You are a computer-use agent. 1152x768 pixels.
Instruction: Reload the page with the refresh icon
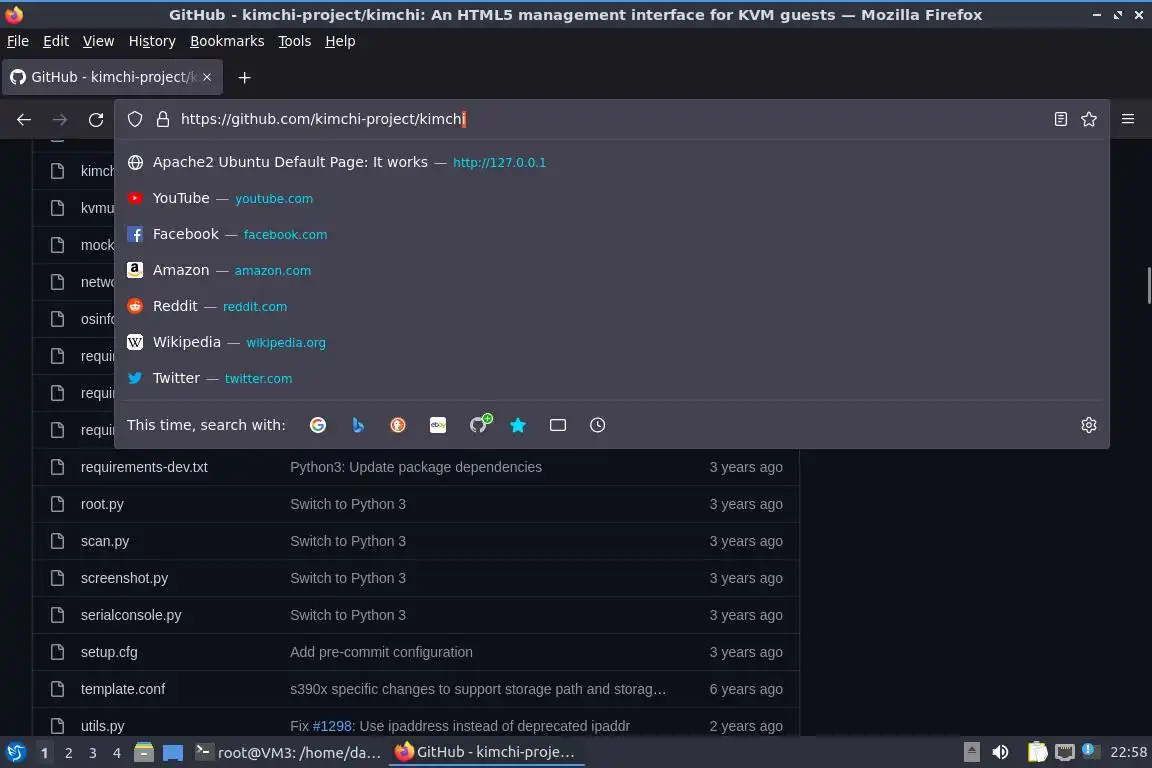pos(96,119)
